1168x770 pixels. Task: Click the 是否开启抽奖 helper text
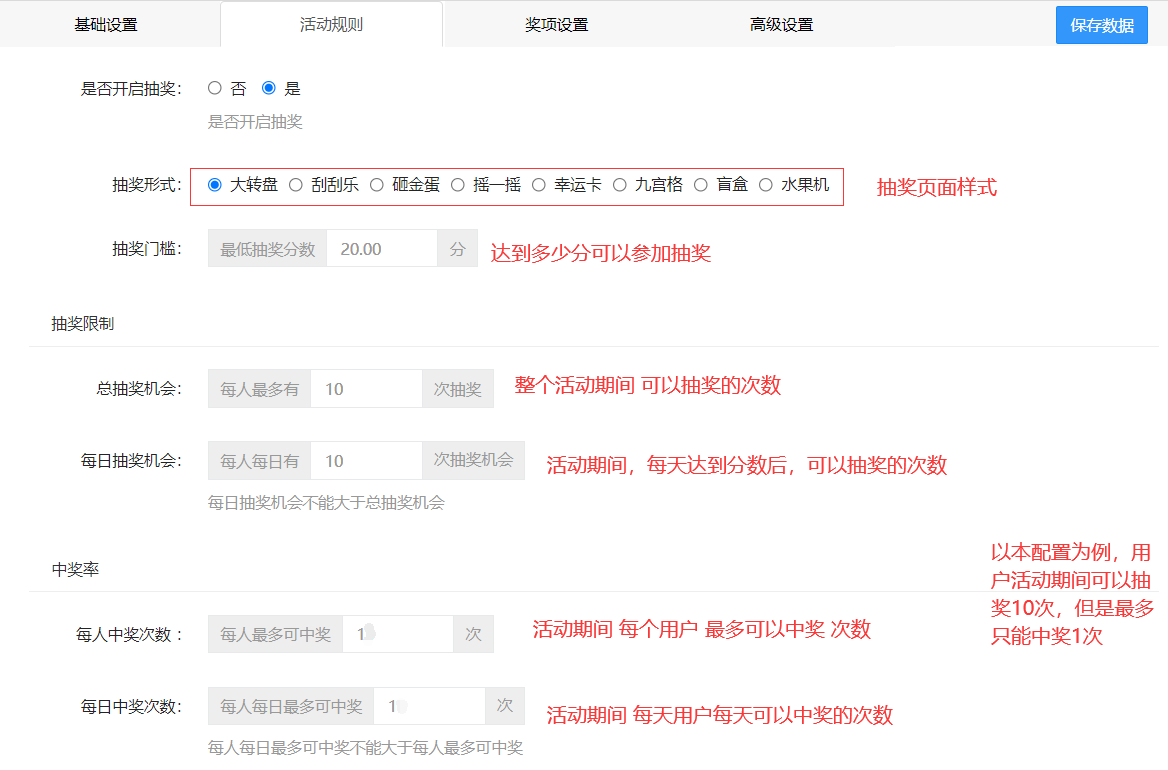point(255,122)
